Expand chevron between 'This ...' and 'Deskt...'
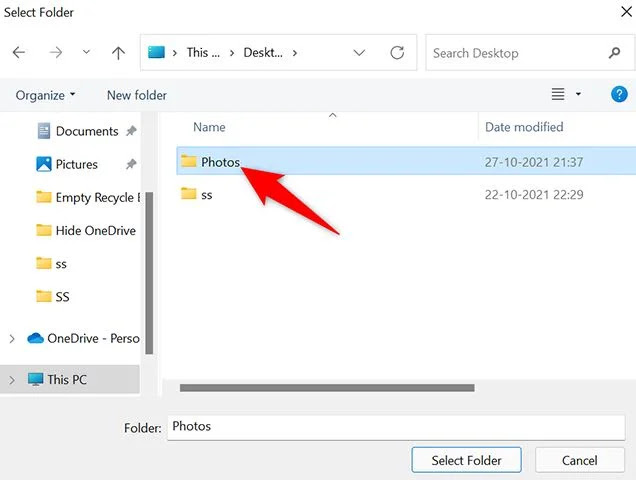 click(x=232, y=53)
